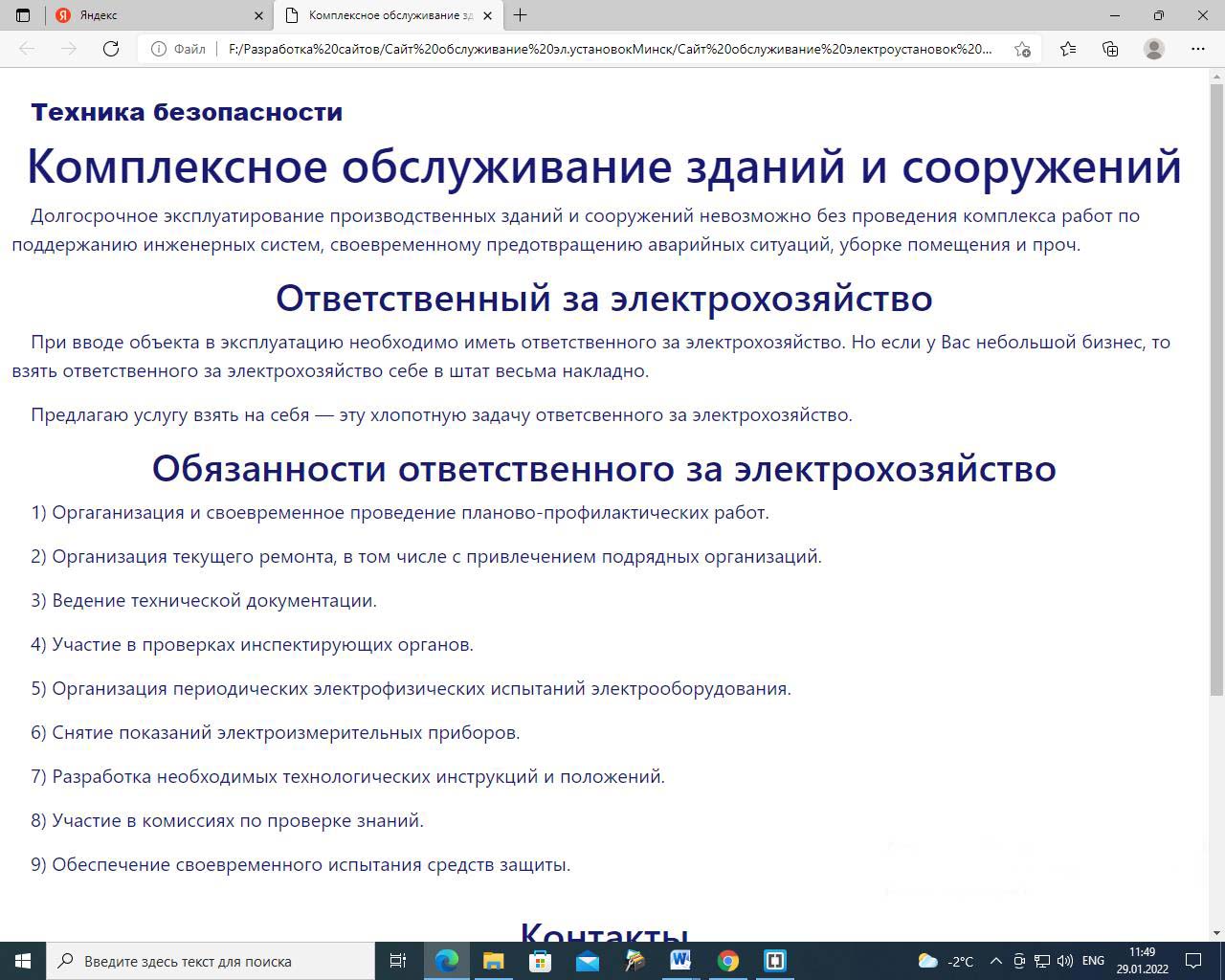
Task: Open Edge Settings and more menu
Action: pos(1197,49)
